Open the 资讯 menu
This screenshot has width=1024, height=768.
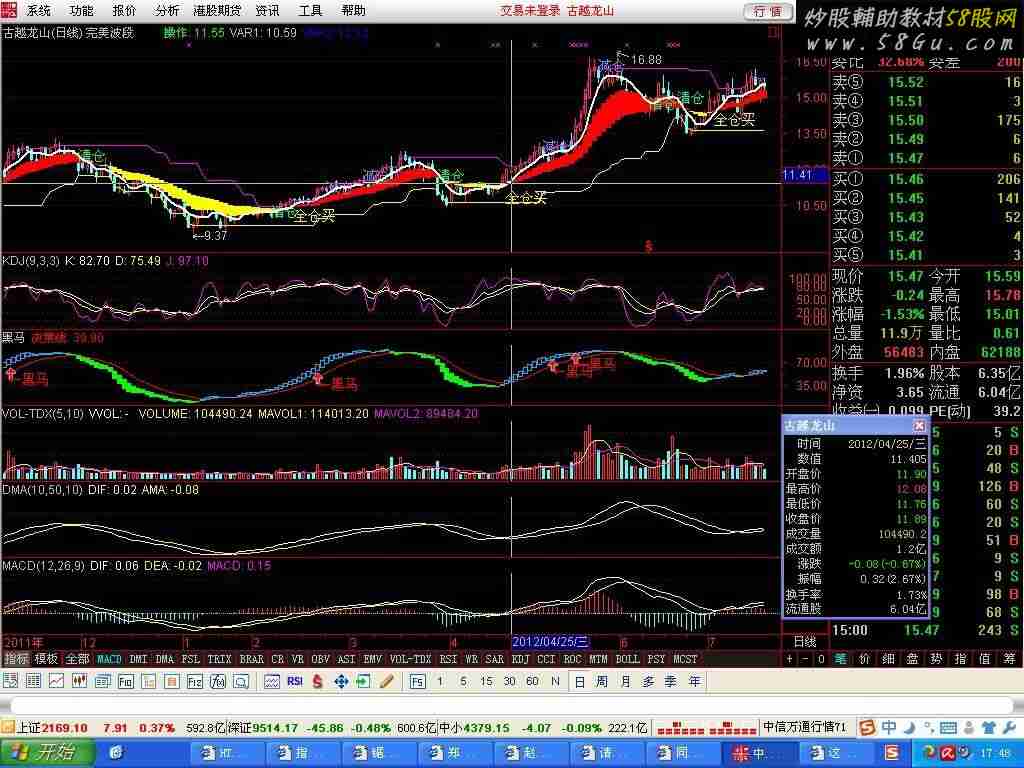coord(267,10)
